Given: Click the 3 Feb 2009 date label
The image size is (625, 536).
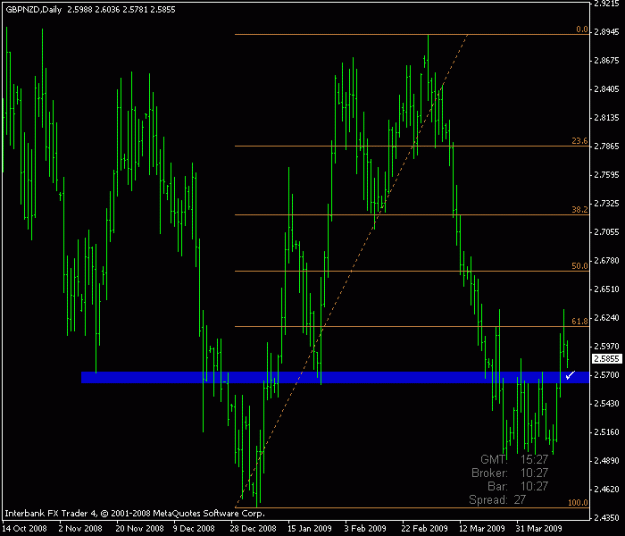Looking at the screenshot, I should [366, 529].
